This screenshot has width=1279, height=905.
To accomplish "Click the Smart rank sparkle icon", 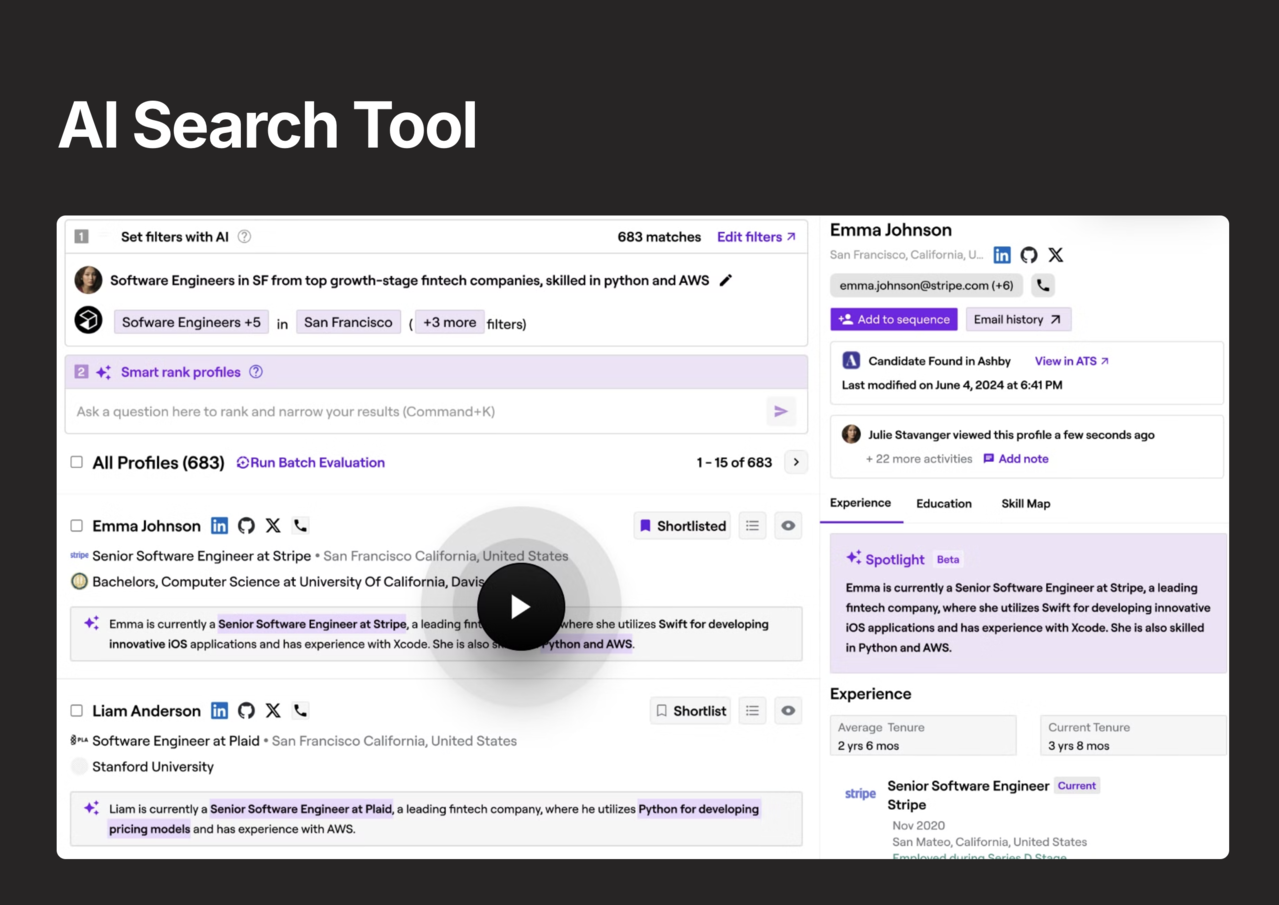I will click(x=104, y=372).
